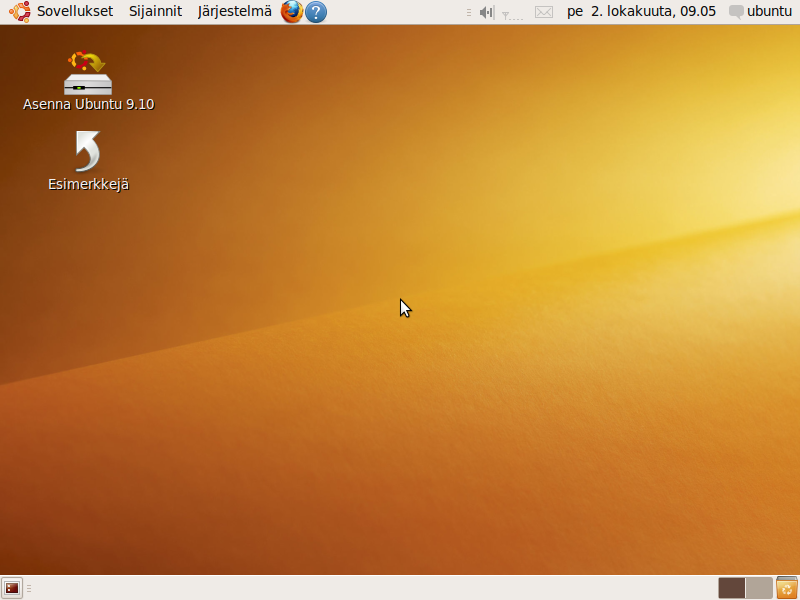Open the Sijainnit places menu

pos(155,12)
